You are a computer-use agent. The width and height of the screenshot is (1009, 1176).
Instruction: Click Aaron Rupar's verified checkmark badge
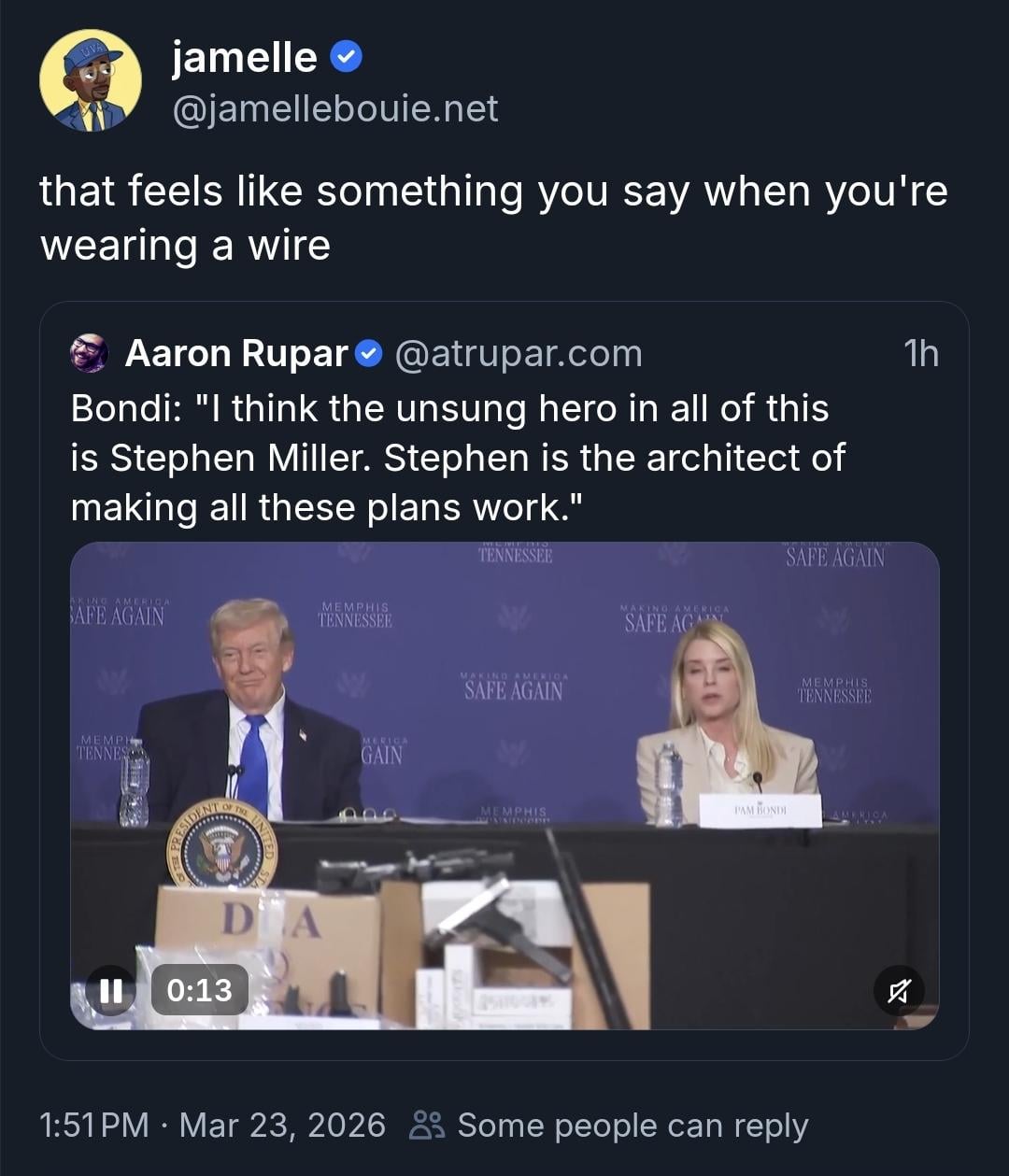370,354
